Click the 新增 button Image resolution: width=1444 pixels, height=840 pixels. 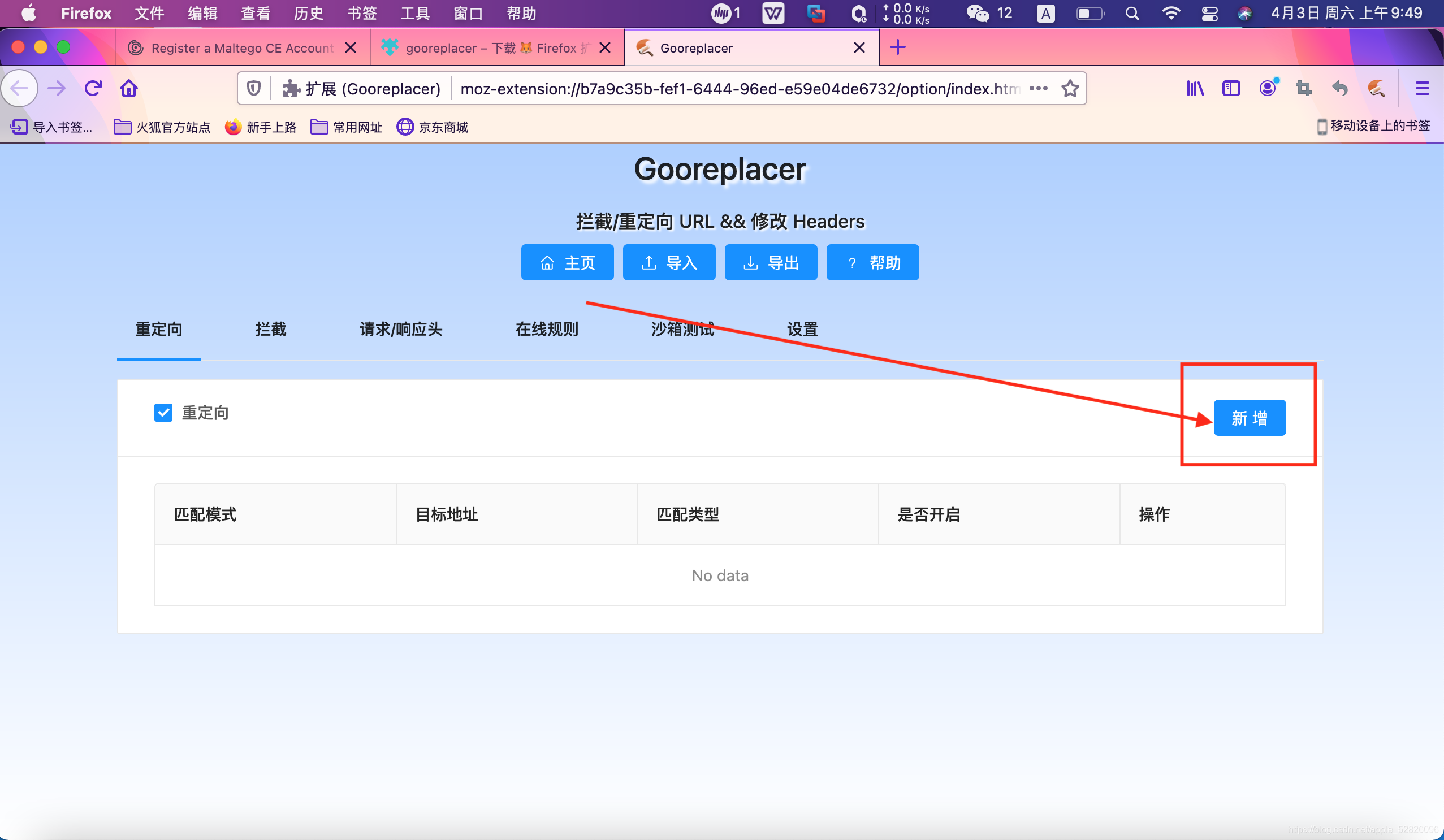point(1249,418)
